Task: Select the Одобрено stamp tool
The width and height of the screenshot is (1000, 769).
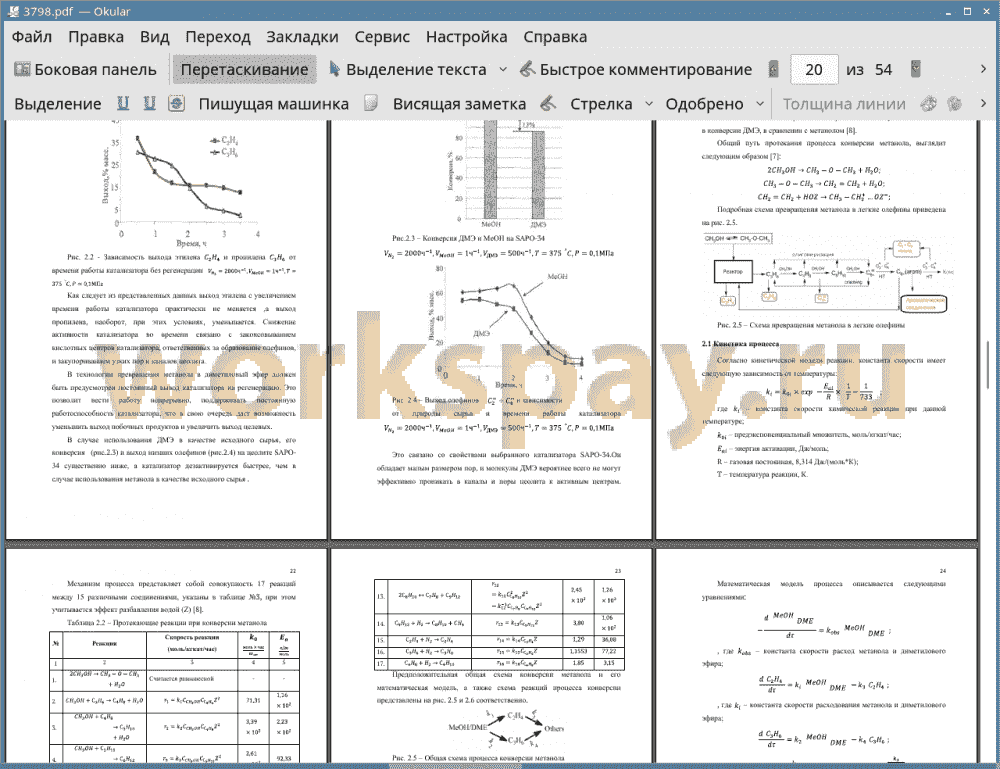Action: [x=704, y=104]
